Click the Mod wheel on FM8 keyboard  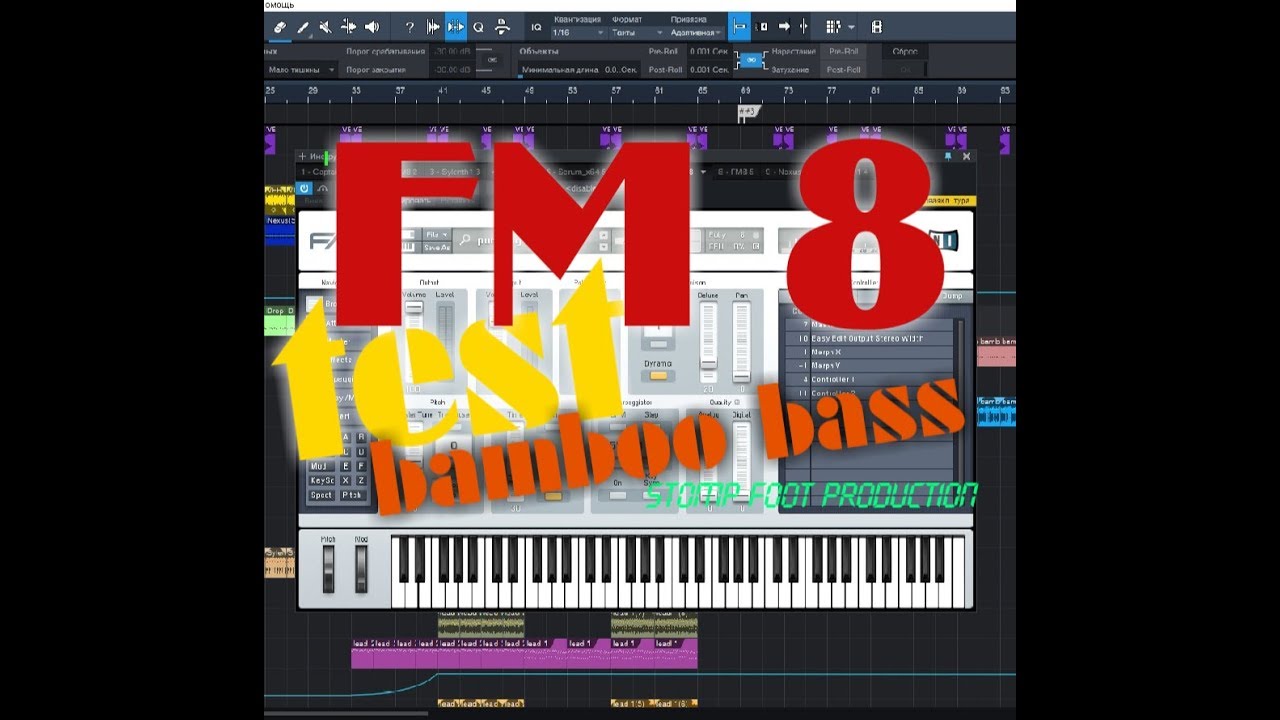coord(361,569)
